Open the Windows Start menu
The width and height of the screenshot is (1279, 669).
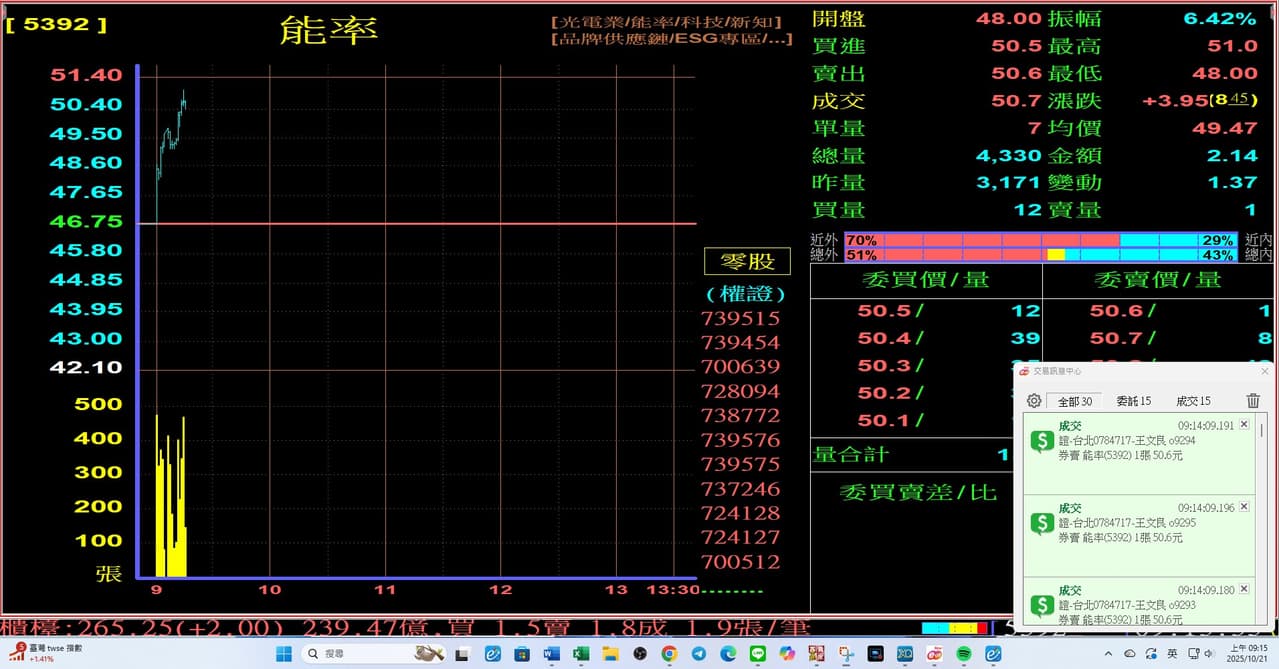pyautogui.click(x=283, y=654)
